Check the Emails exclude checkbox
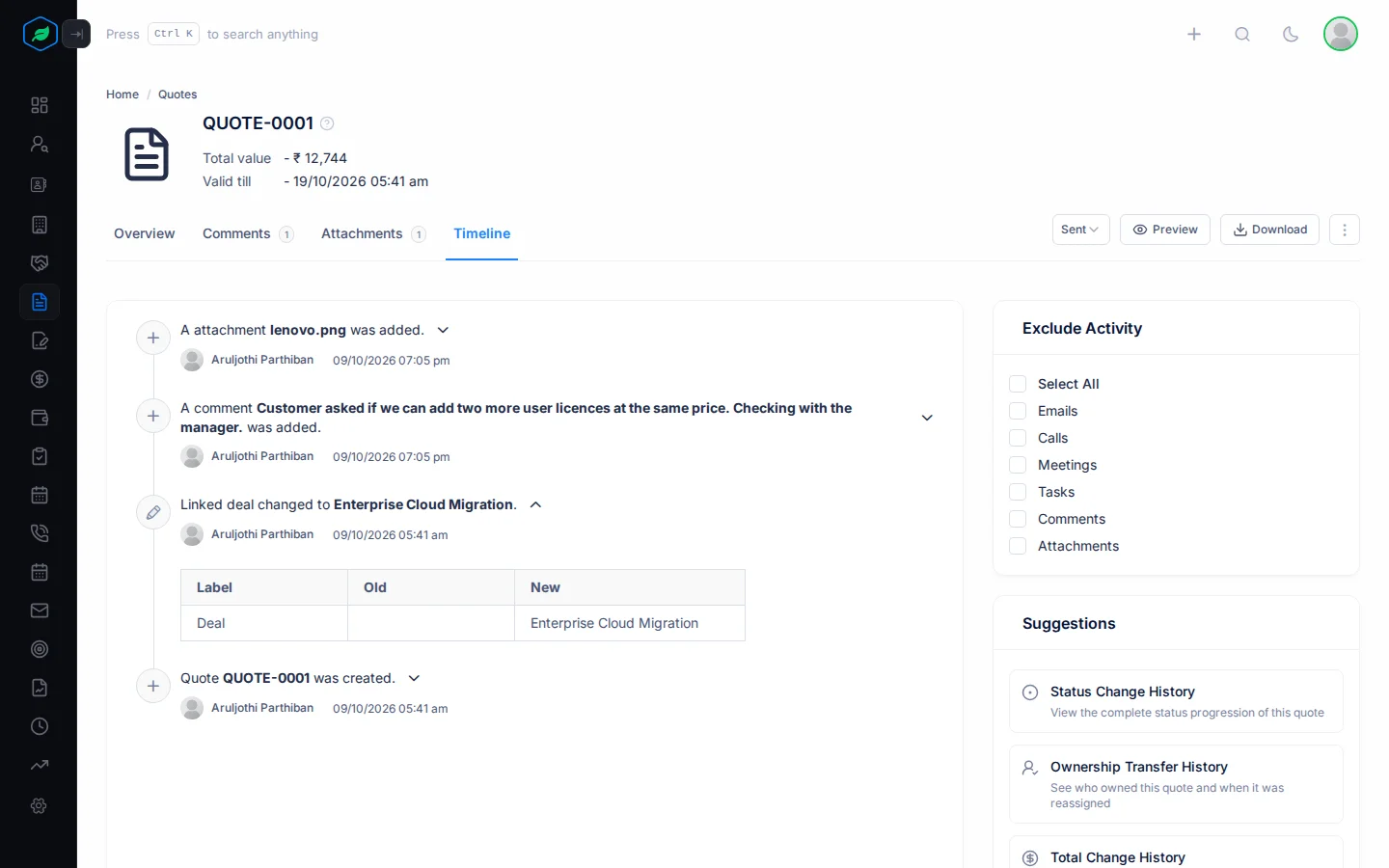The width and height of the screenshot is (1389, 868). pyautogui.click(x=1018, y=411)
